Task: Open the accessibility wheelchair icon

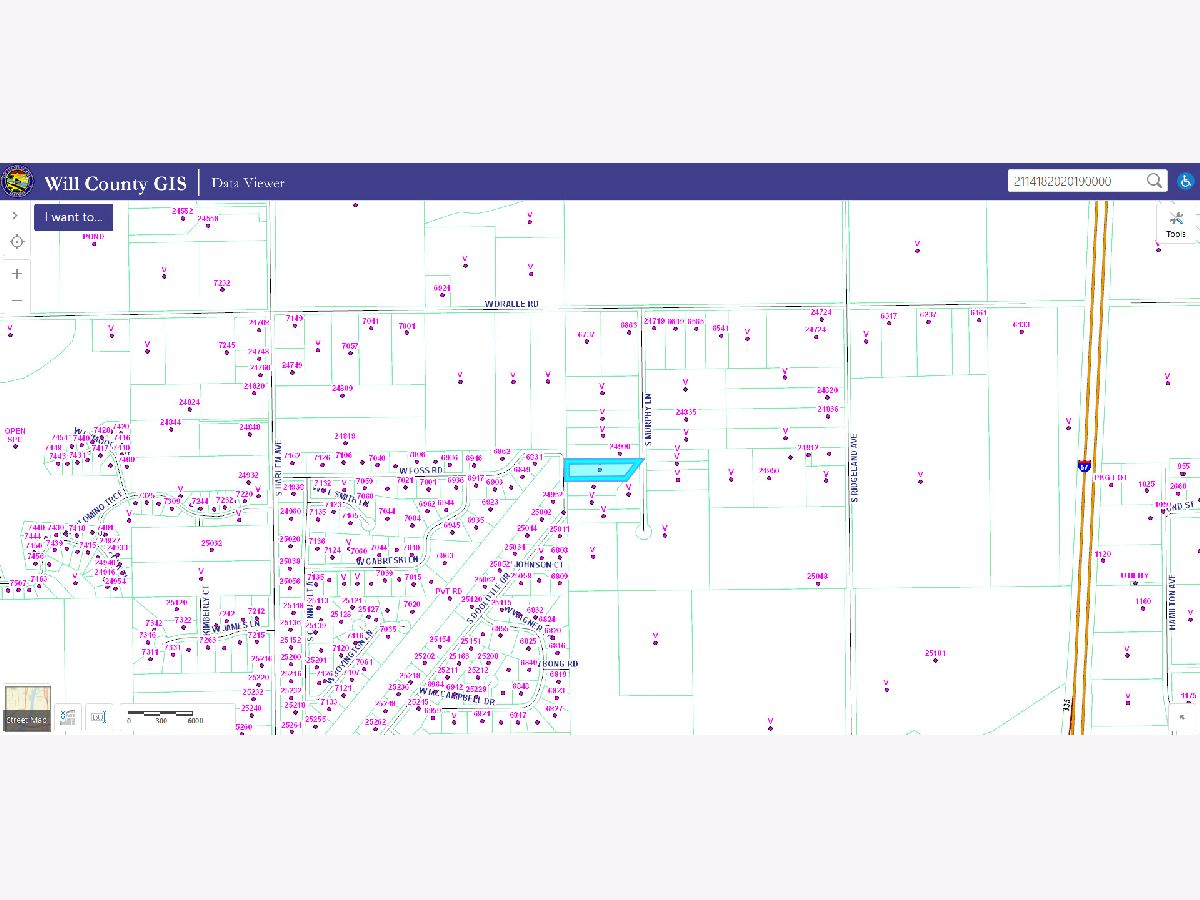Action: [1184, 181]
